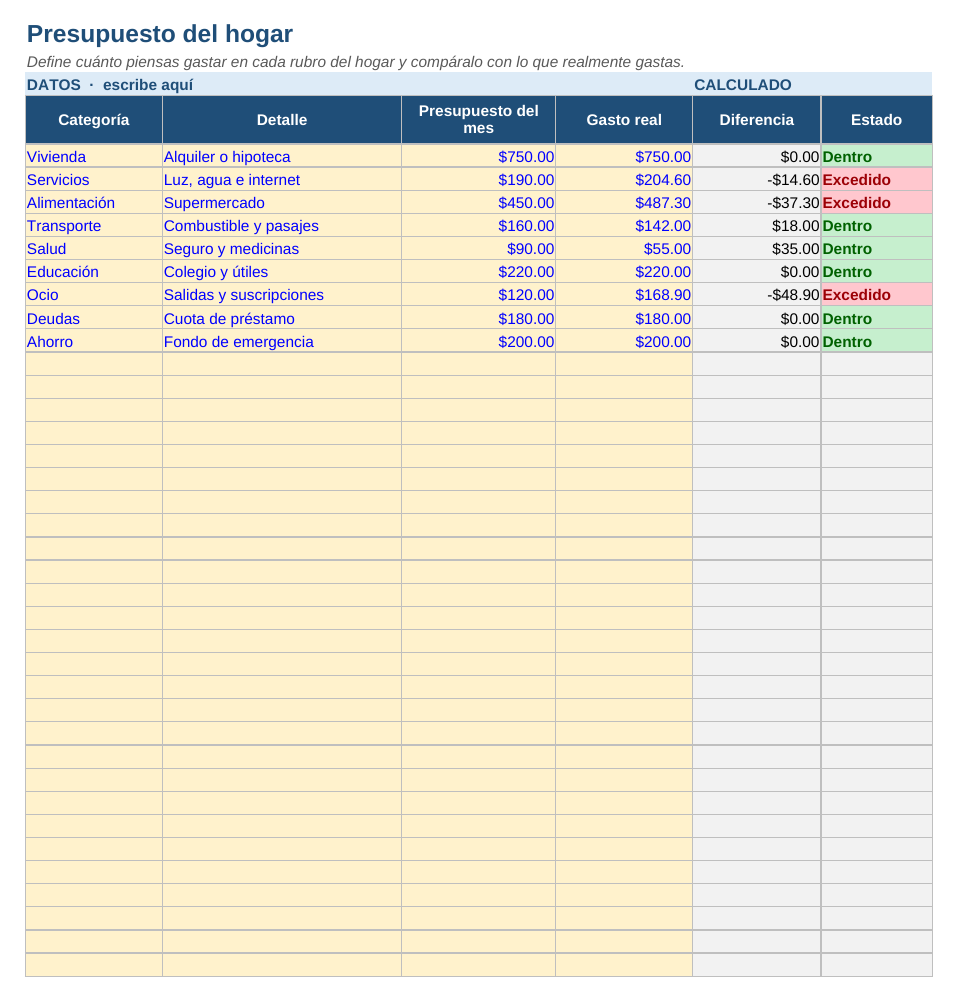Click the "Salidas y suscripciones" cell
This screenshot has height=1001, width=957.
coord(282,294)
